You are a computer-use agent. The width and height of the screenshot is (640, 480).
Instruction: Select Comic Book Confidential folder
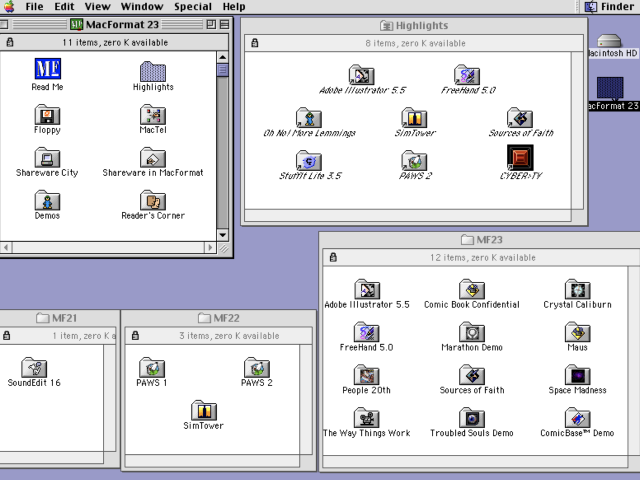coord(472,289)
